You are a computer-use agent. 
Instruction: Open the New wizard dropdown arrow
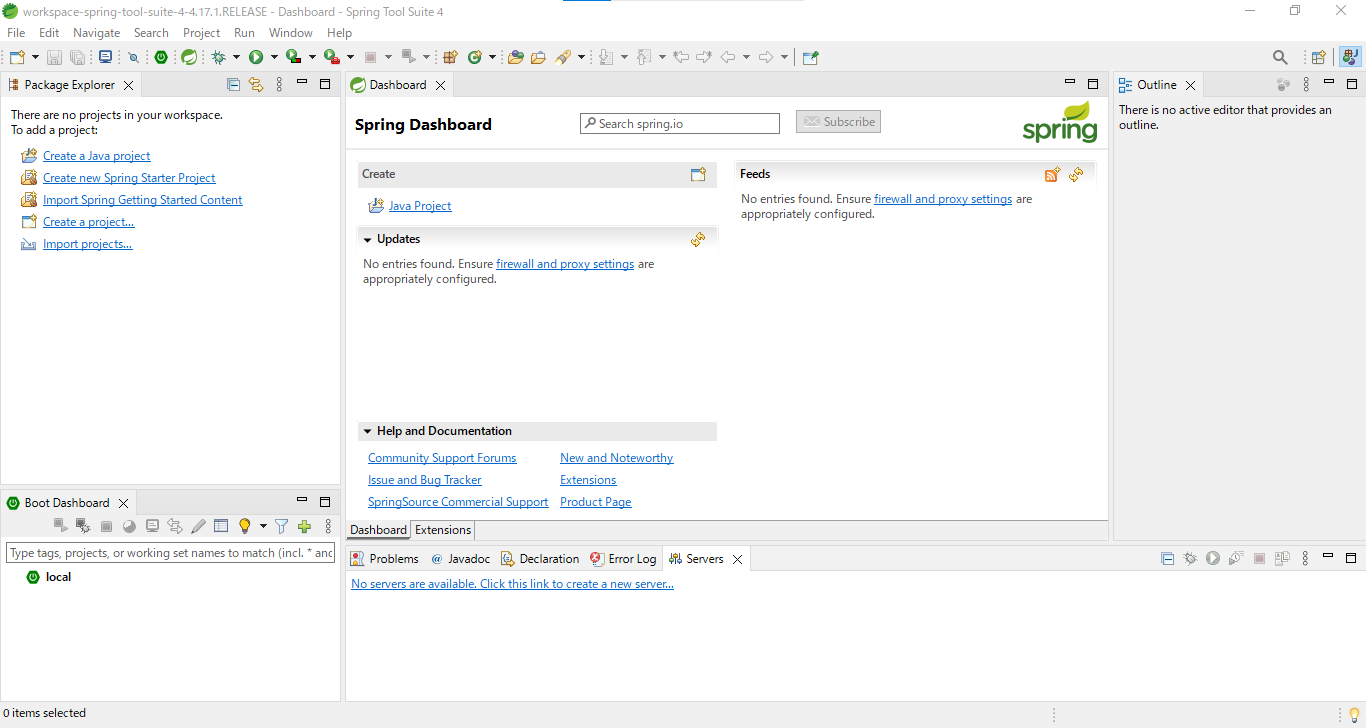click(35, 58)
